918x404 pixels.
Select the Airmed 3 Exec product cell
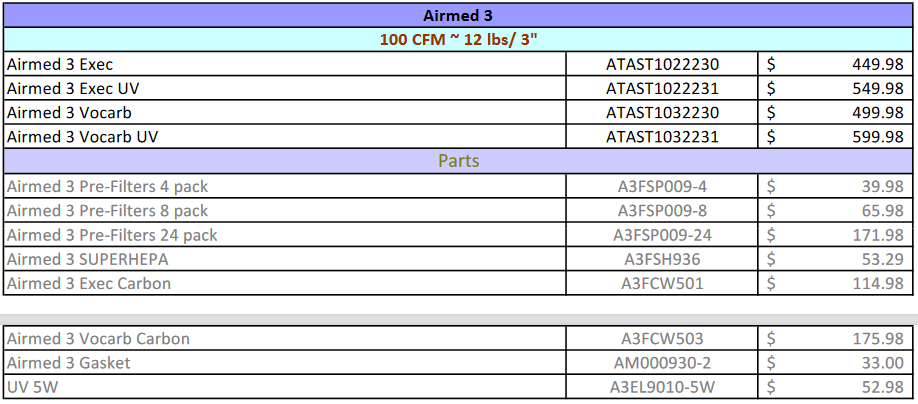click(285, 64)
